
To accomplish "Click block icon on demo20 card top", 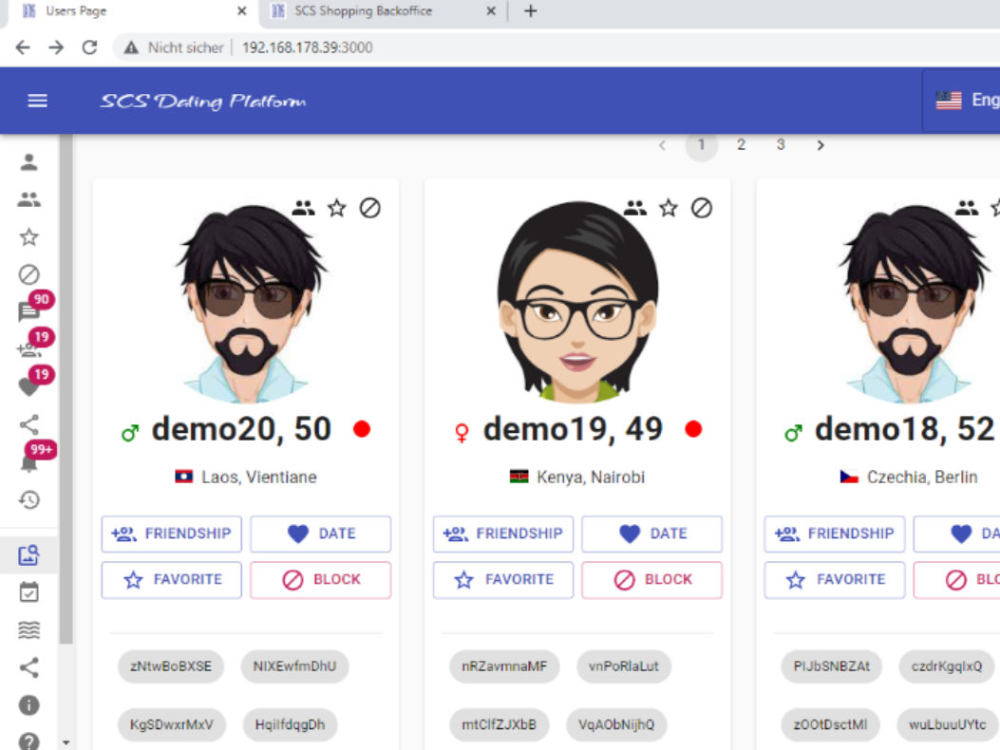I will click(x=370, y=208).
